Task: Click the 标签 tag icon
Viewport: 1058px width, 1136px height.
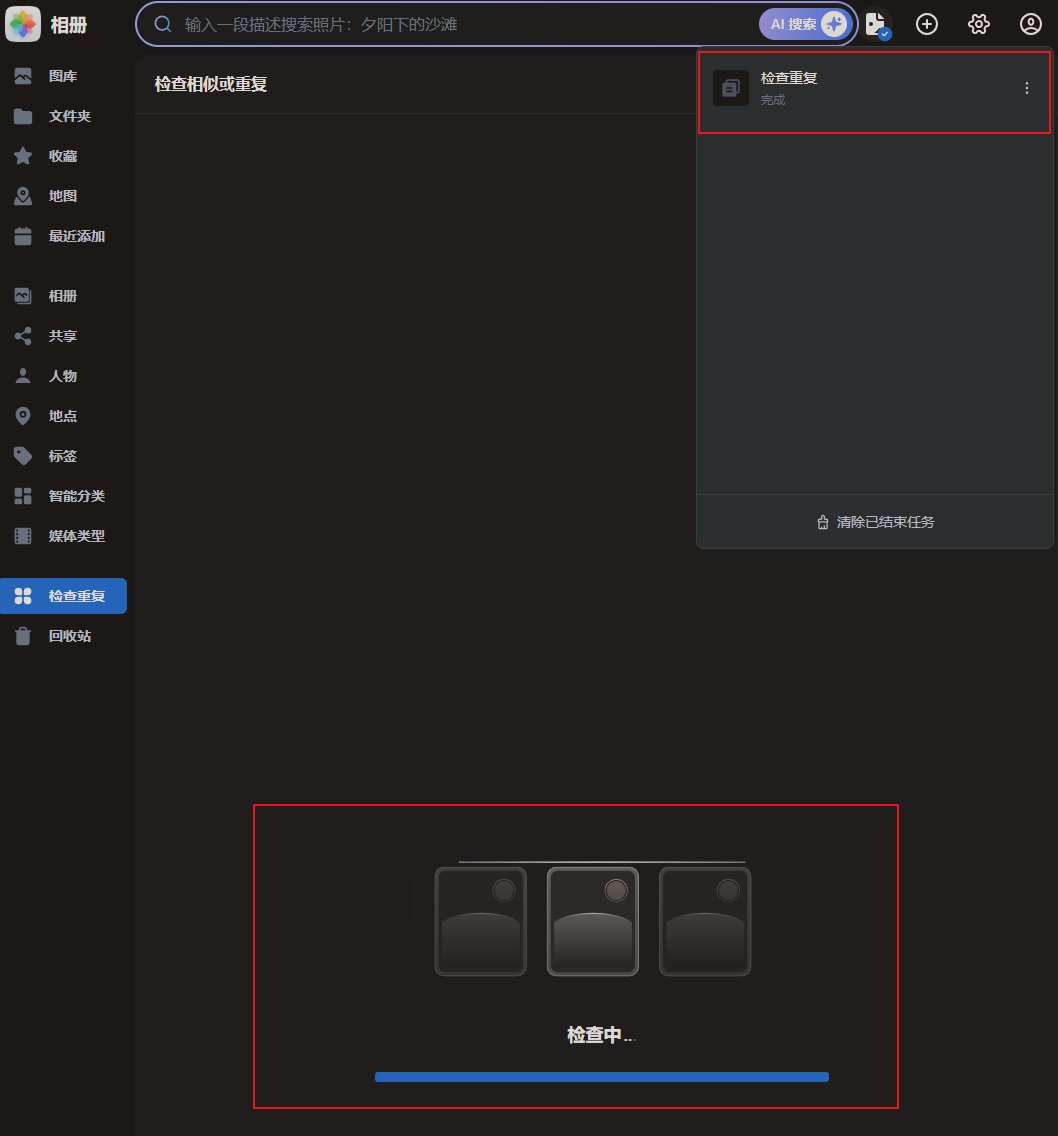Action: [x=23, y=456]
